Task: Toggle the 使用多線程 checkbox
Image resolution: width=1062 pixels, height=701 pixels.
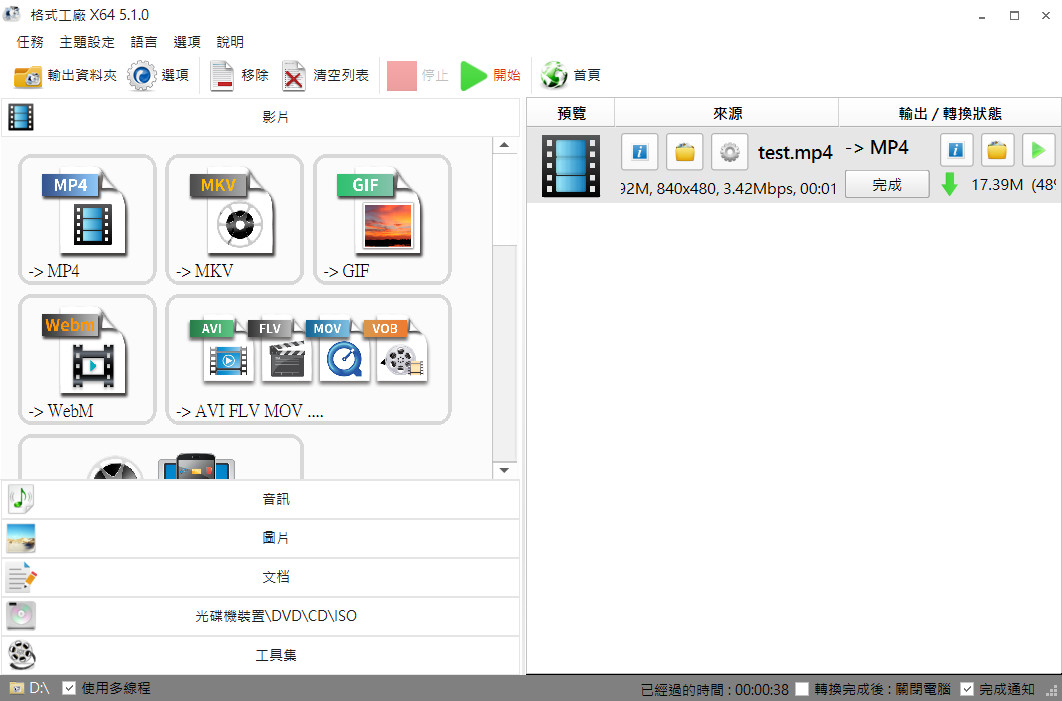Action: click(x=69, y=688)
